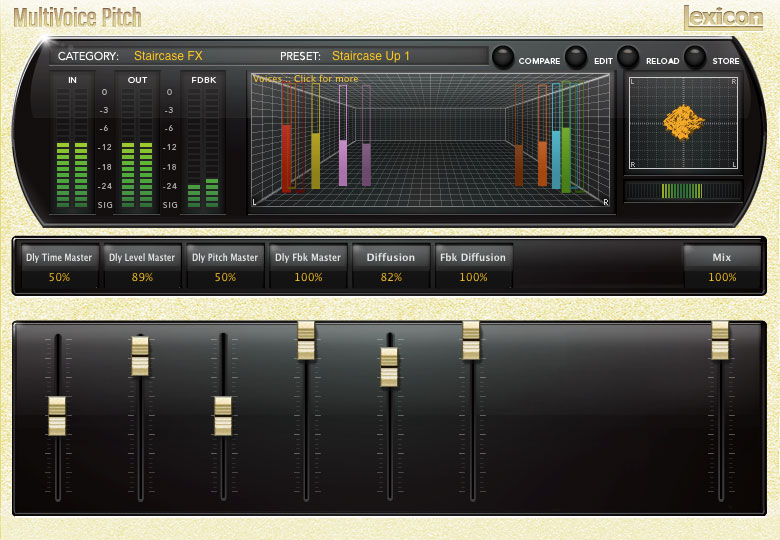The width and height of the screenshot is (780, 540).
Task: Click the Dly Pitch Master fader handle
Action: (223, 416)
